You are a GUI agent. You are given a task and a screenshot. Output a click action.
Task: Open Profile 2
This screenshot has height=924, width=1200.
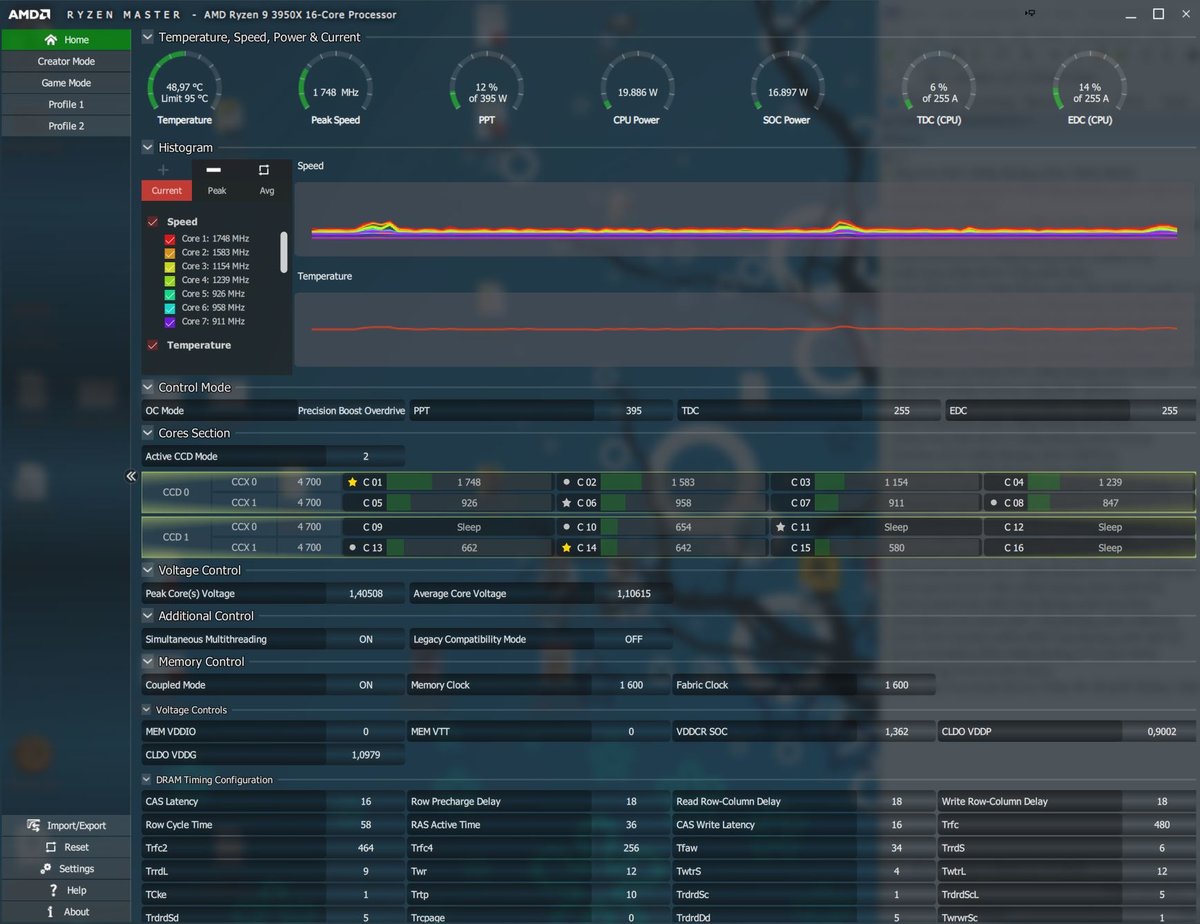(x=66, y=126)
